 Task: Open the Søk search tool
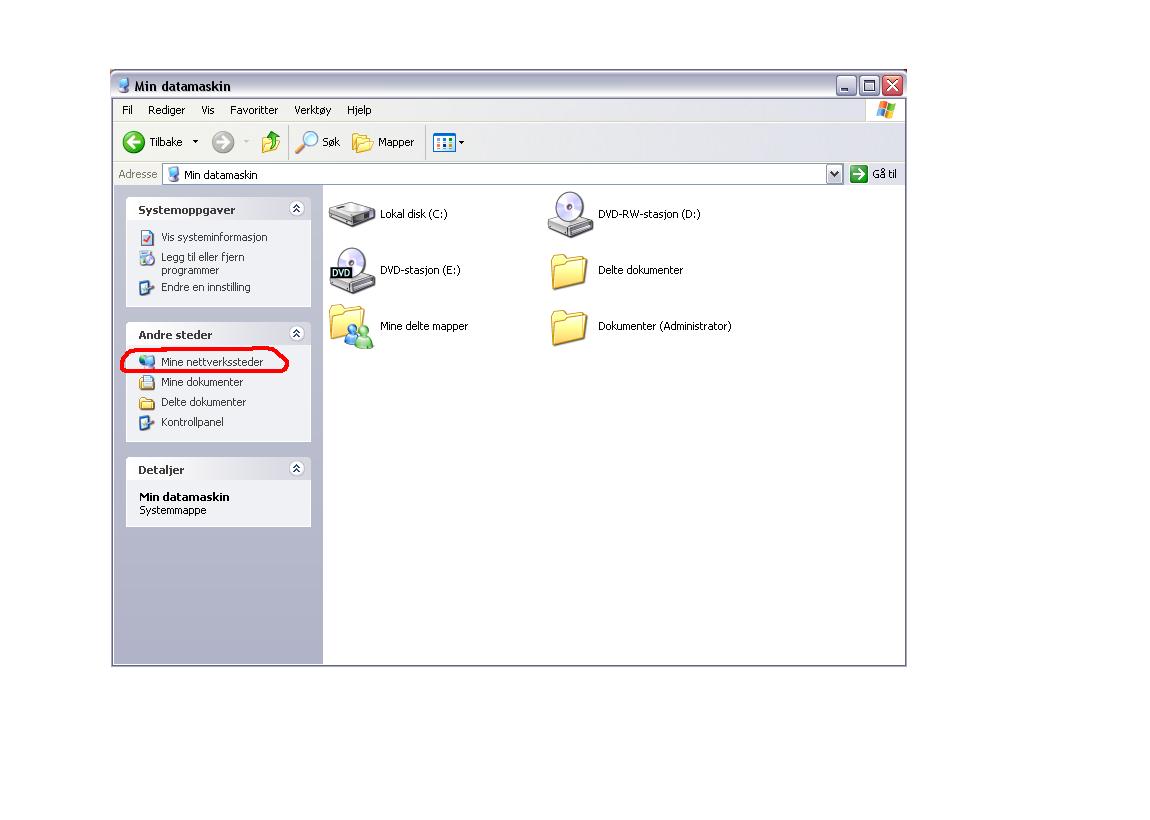[x=318, y=142]
